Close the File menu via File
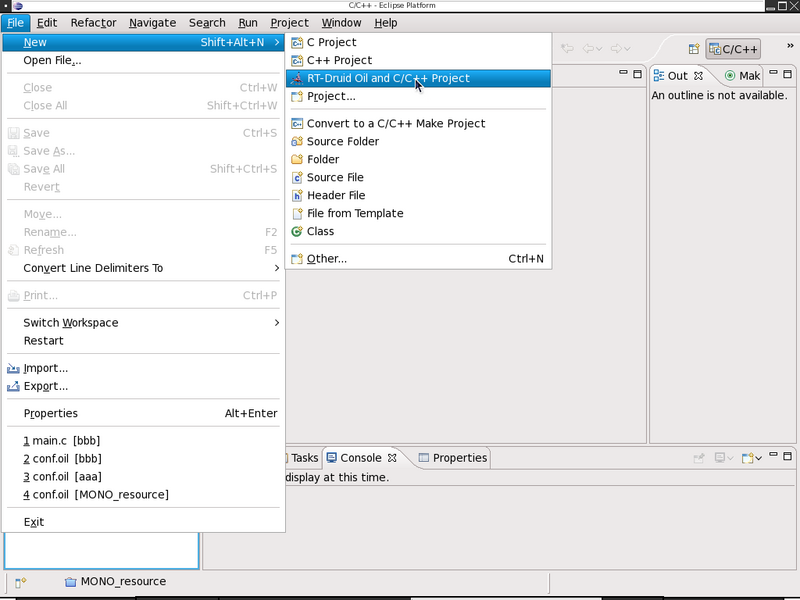Screen dimensions: 800x600 point(15,23)
